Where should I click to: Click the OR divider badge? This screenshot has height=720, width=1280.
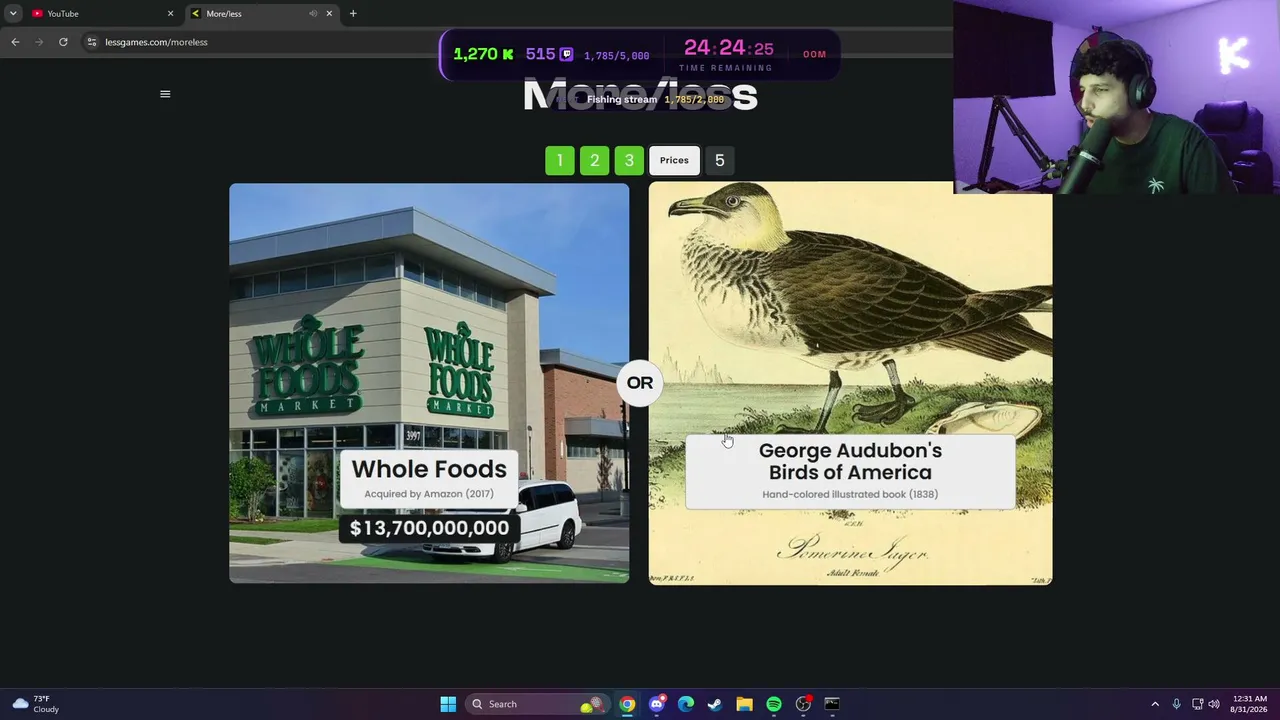(640, 383)
